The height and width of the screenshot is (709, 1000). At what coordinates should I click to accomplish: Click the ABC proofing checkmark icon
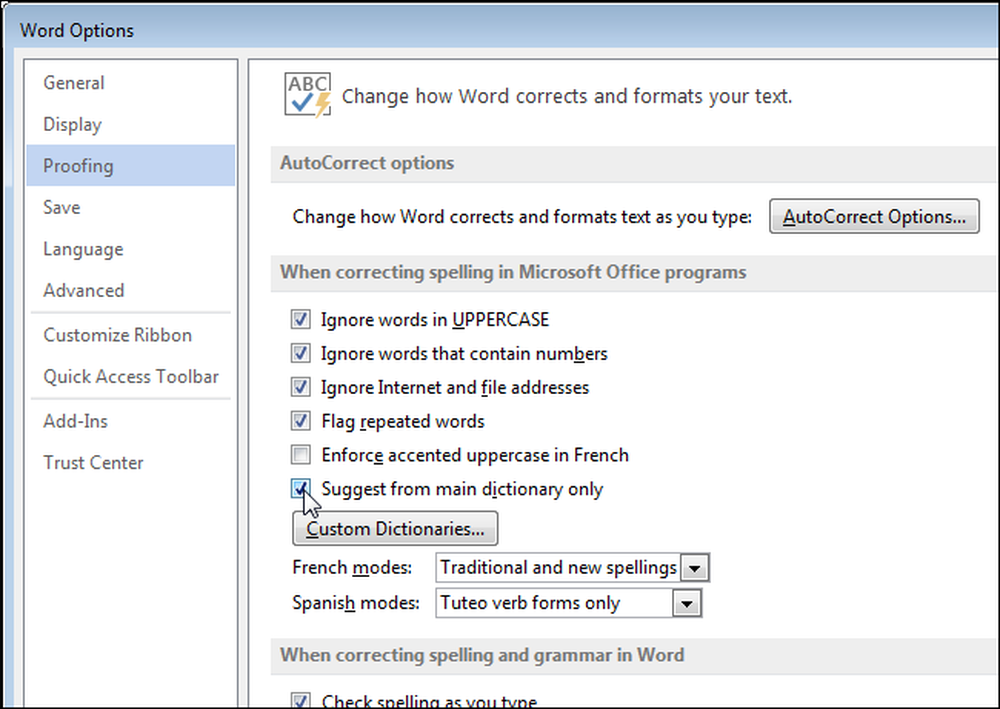click(x=308, y=95)
